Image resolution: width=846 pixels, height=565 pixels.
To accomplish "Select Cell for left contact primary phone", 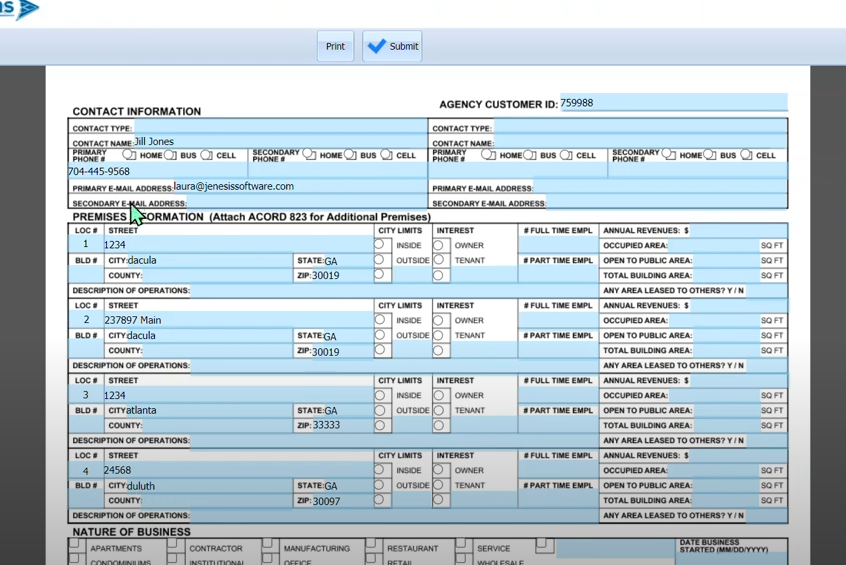I will 207,155.
